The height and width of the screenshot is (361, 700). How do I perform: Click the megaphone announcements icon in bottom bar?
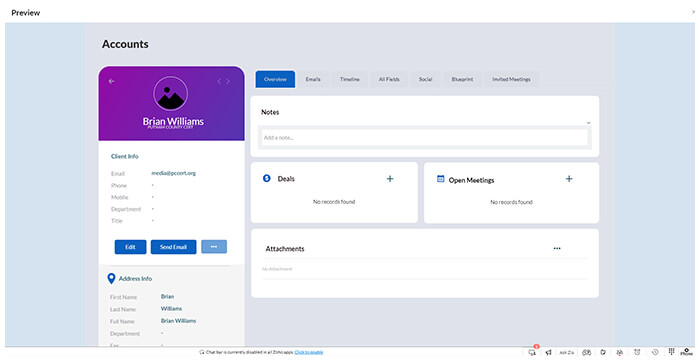click(549, 353)
